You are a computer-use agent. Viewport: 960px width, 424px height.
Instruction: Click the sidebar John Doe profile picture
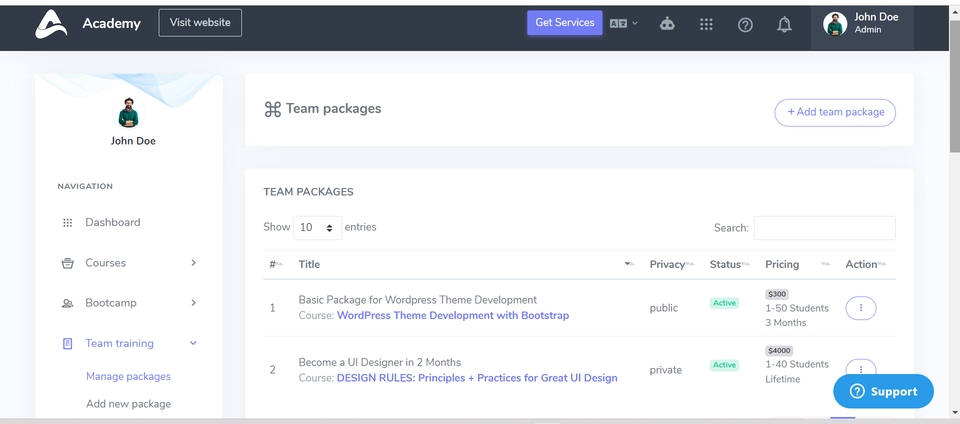tap(129, 113)
